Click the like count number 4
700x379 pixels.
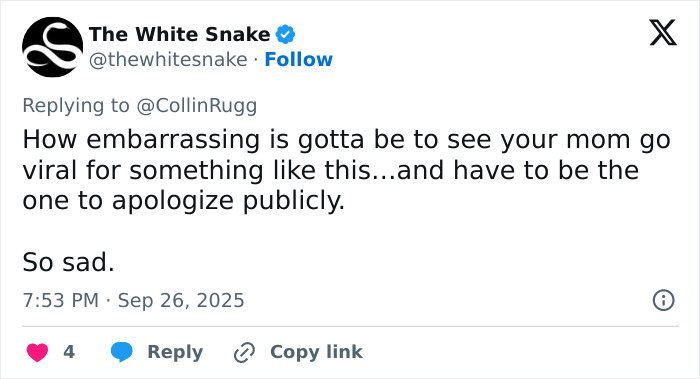[69, 352]
